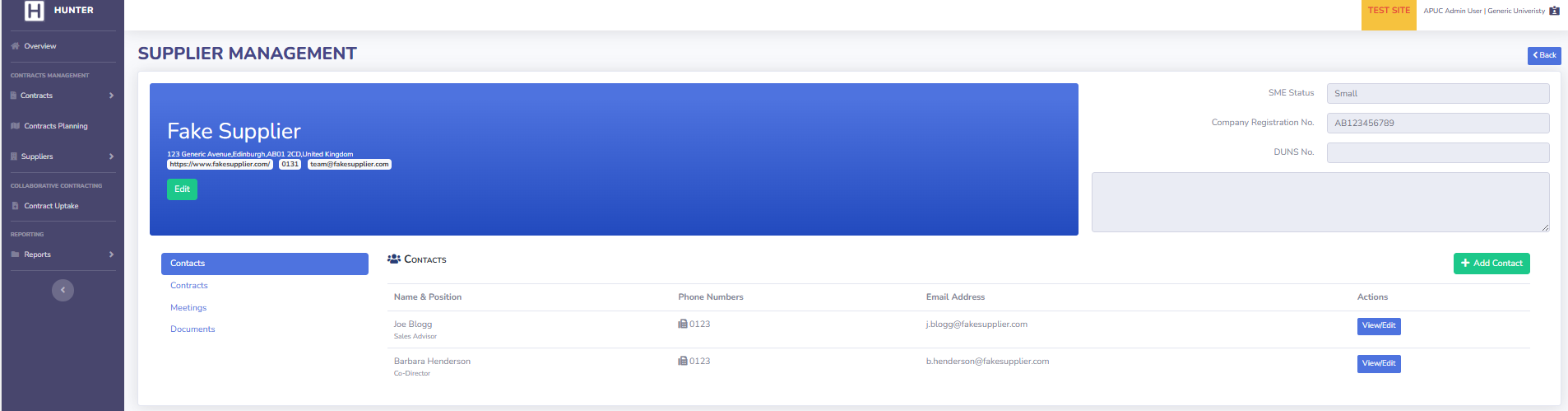Expand the Reports sidebar submenu
This screenshot has height=411, width=1568.
[x=111, y=255]
